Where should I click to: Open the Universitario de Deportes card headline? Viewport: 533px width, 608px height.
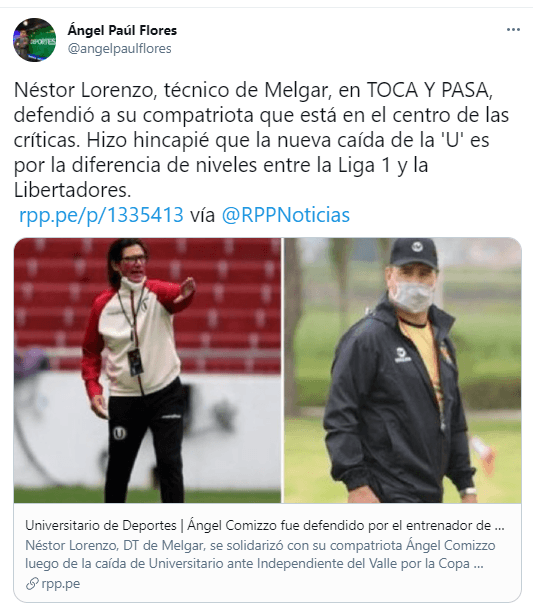(x=265, y=525)
